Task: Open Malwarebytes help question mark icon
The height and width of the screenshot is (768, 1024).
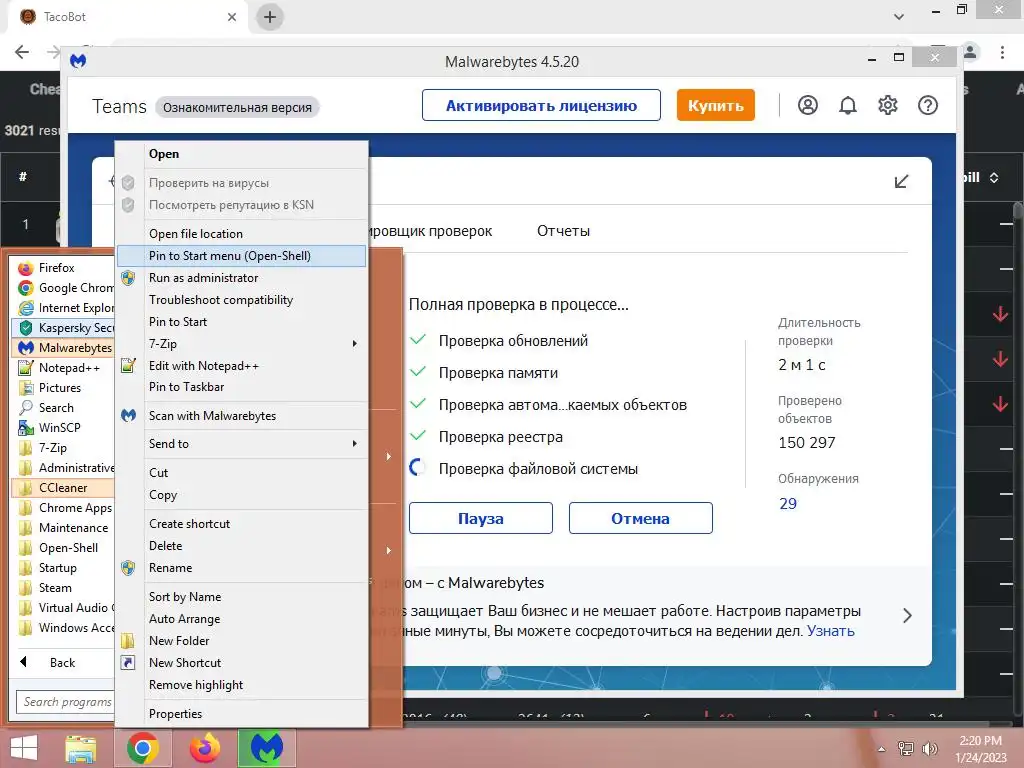Action: [927, 105]
